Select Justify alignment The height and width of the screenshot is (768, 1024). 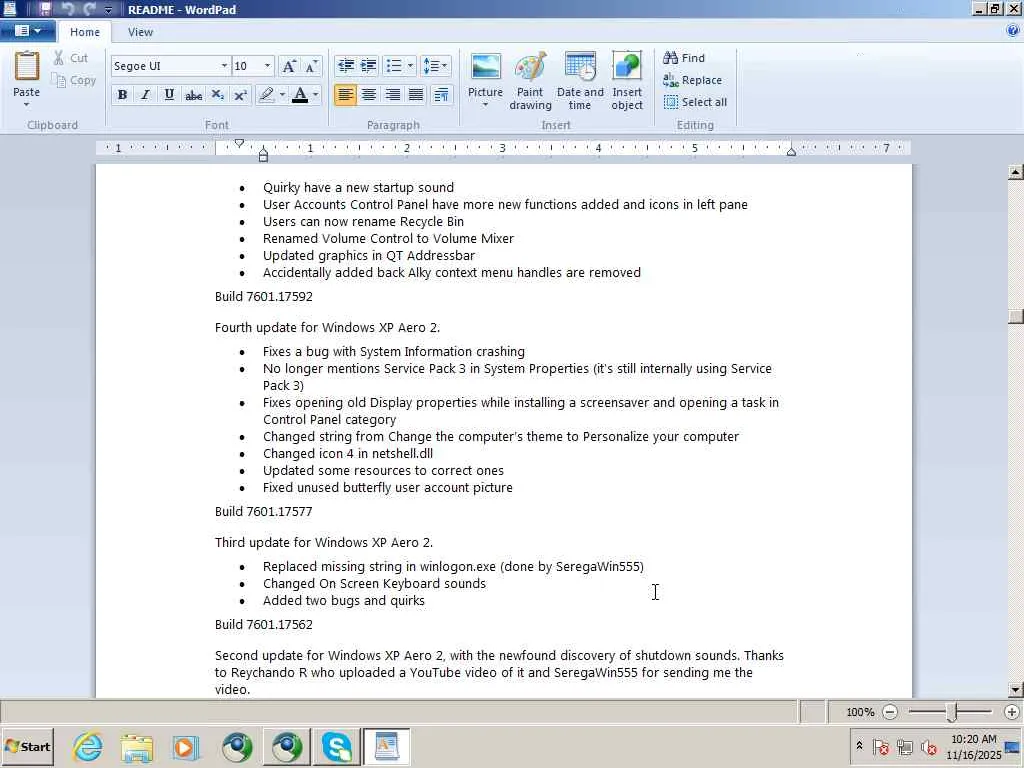[416, 95]
